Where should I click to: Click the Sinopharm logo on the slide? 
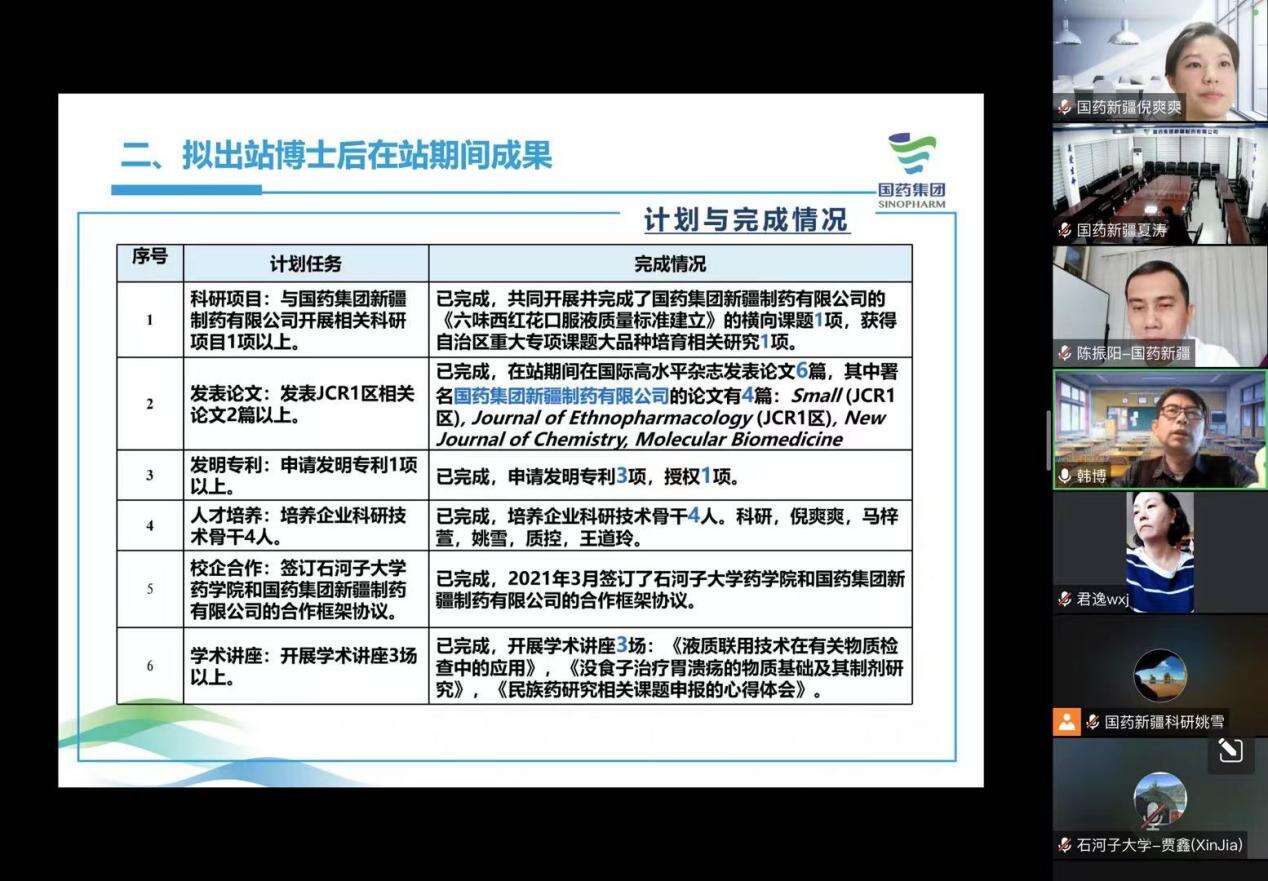[911, 170]
